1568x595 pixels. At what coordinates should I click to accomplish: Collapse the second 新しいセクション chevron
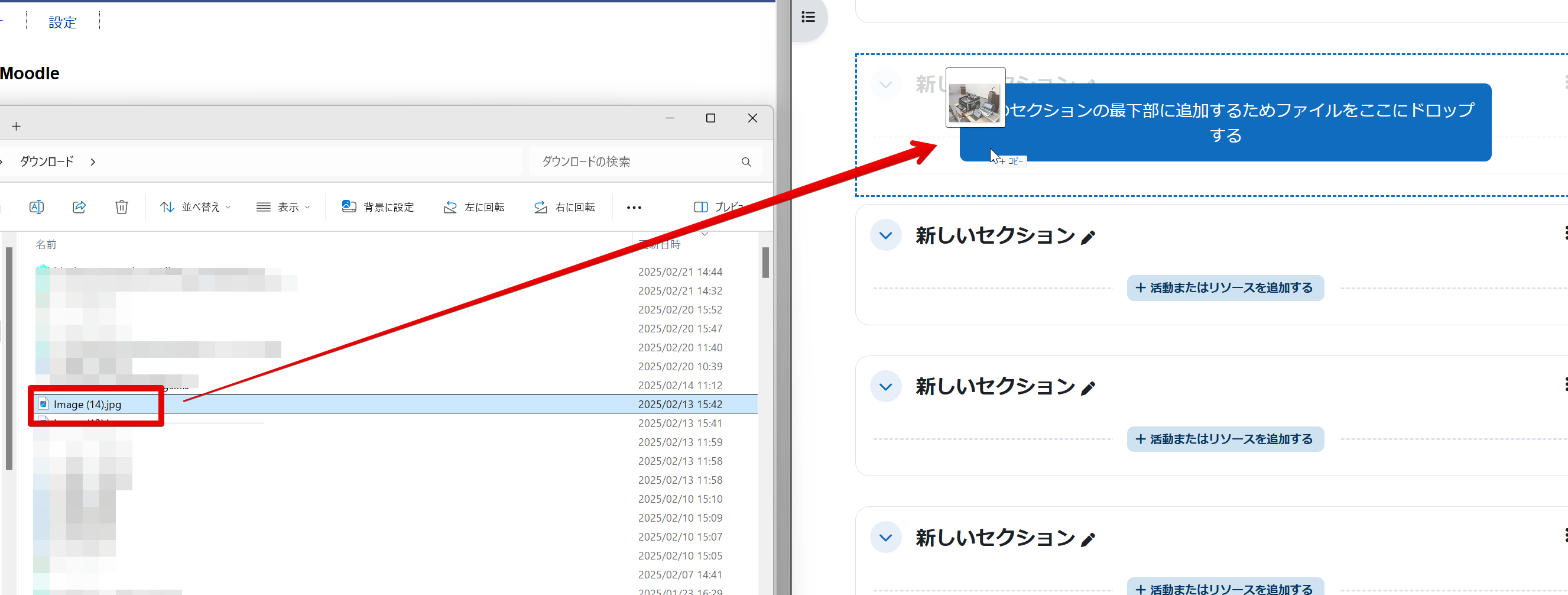point(885,387)
